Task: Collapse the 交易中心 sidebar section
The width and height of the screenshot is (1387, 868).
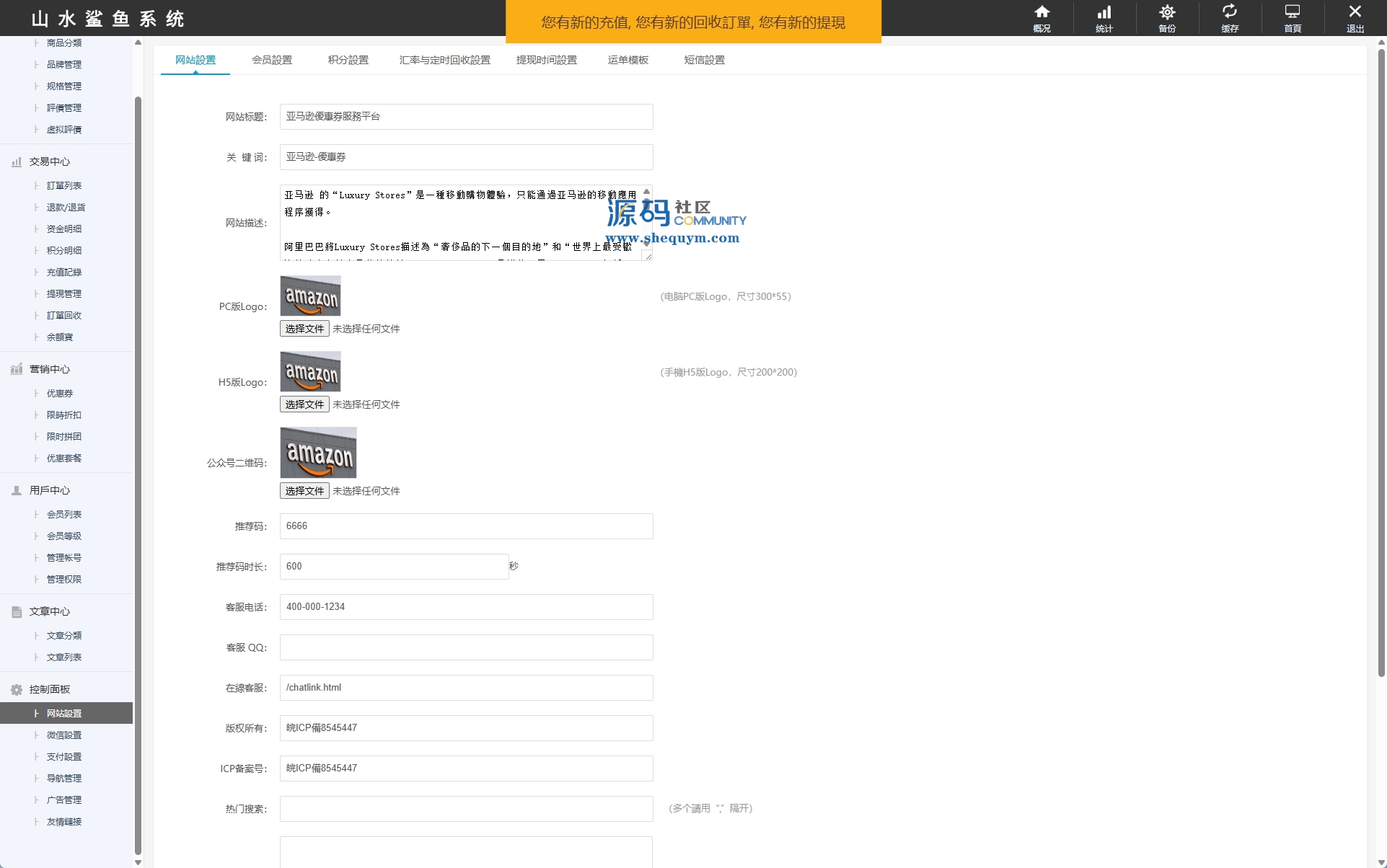Action: pos(49,161)
